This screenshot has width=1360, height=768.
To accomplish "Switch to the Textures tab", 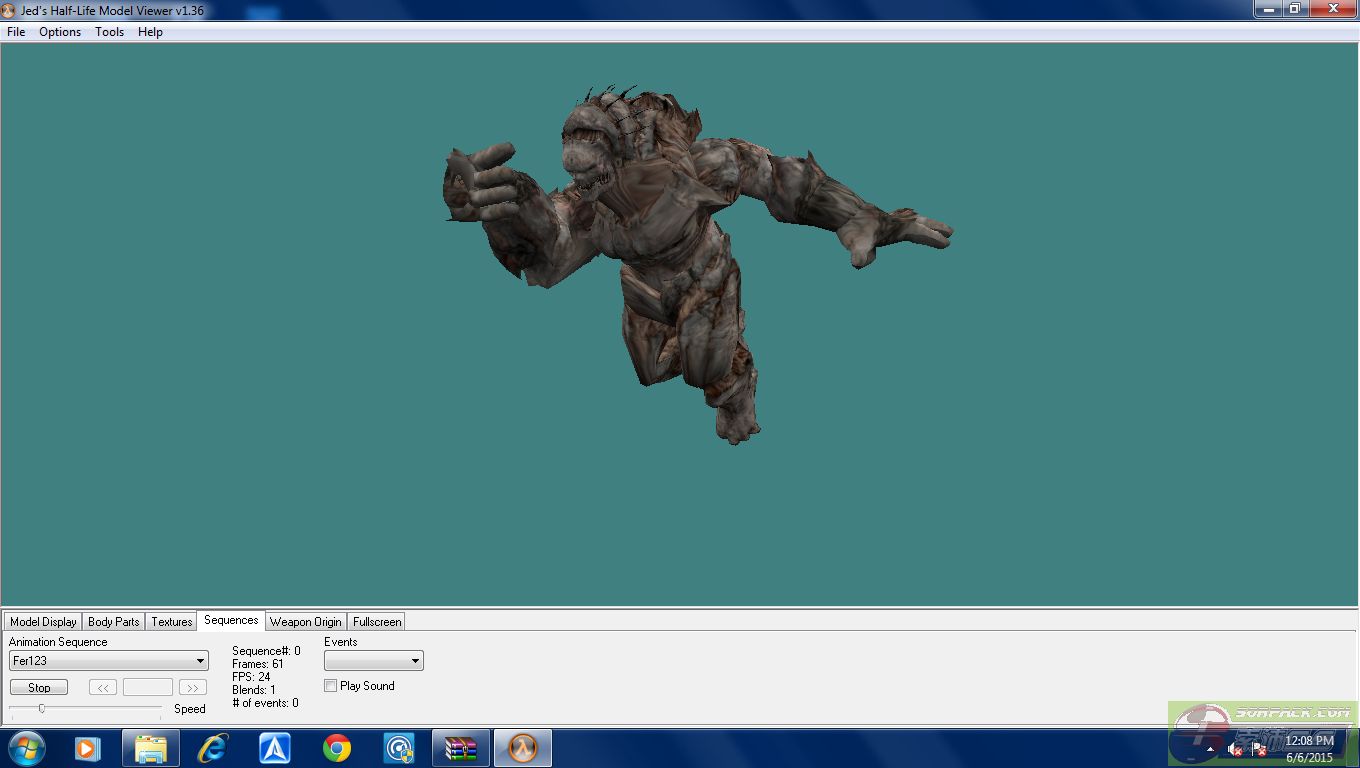I will (x=172, y=621).
